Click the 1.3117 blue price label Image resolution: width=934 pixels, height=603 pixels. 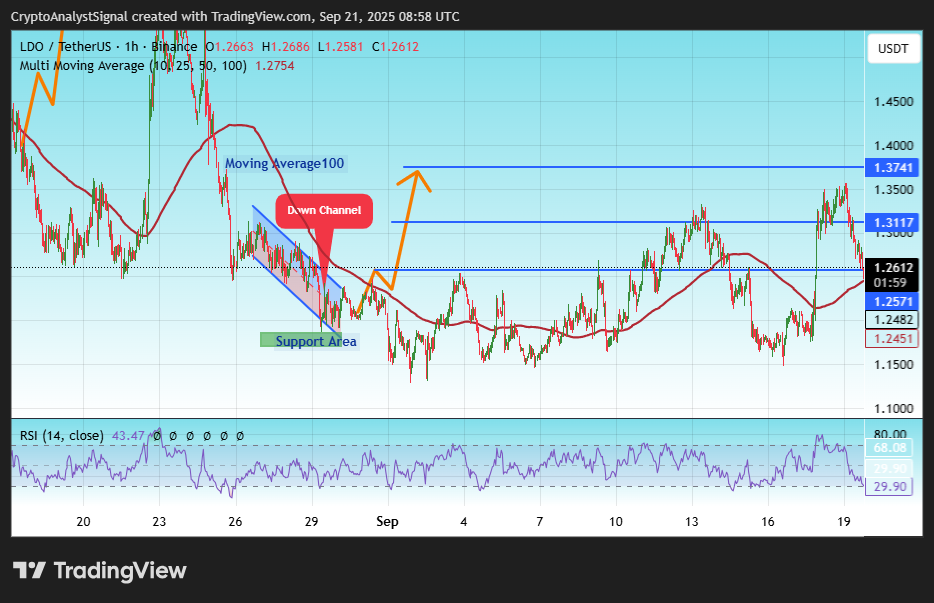pyautogui.click(x=892, y=223)
